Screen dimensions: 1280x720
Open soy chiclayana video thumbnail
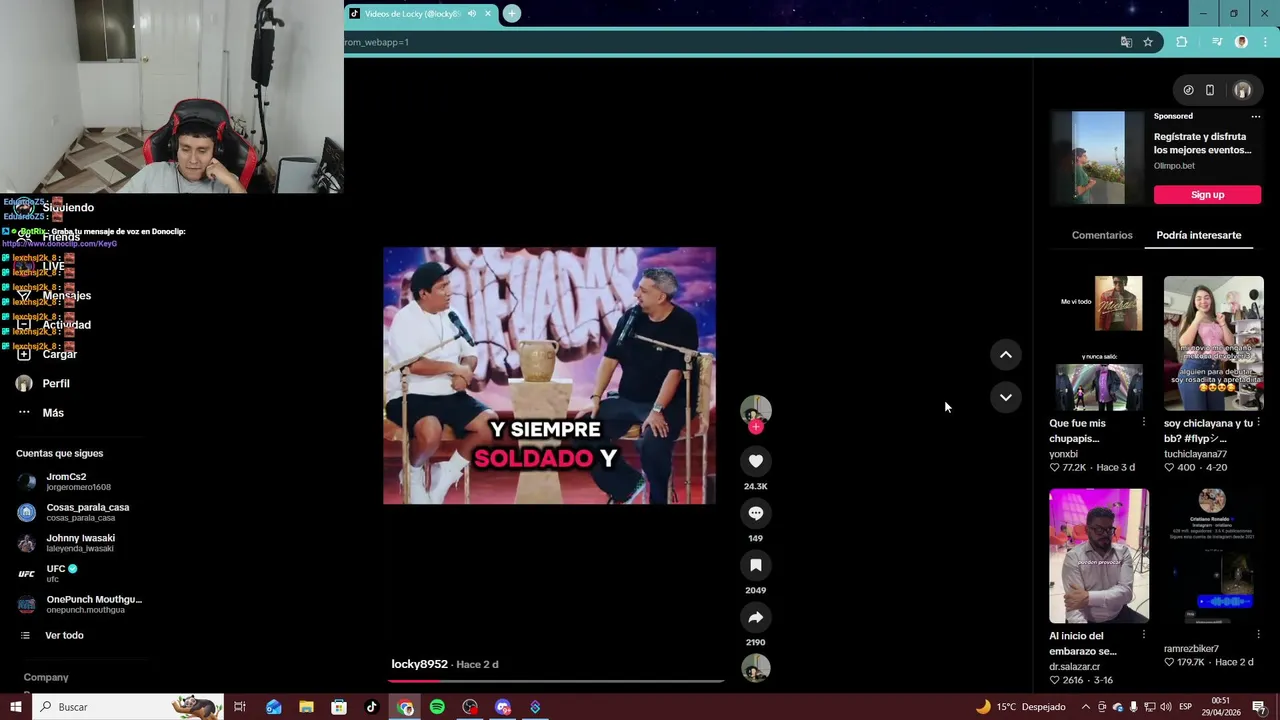click(x=1214, y=343)
